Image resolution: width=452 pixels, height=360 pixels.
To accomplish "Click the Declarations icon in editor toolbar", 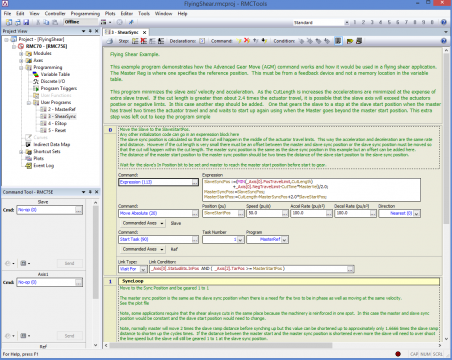I will pos(202,41).
